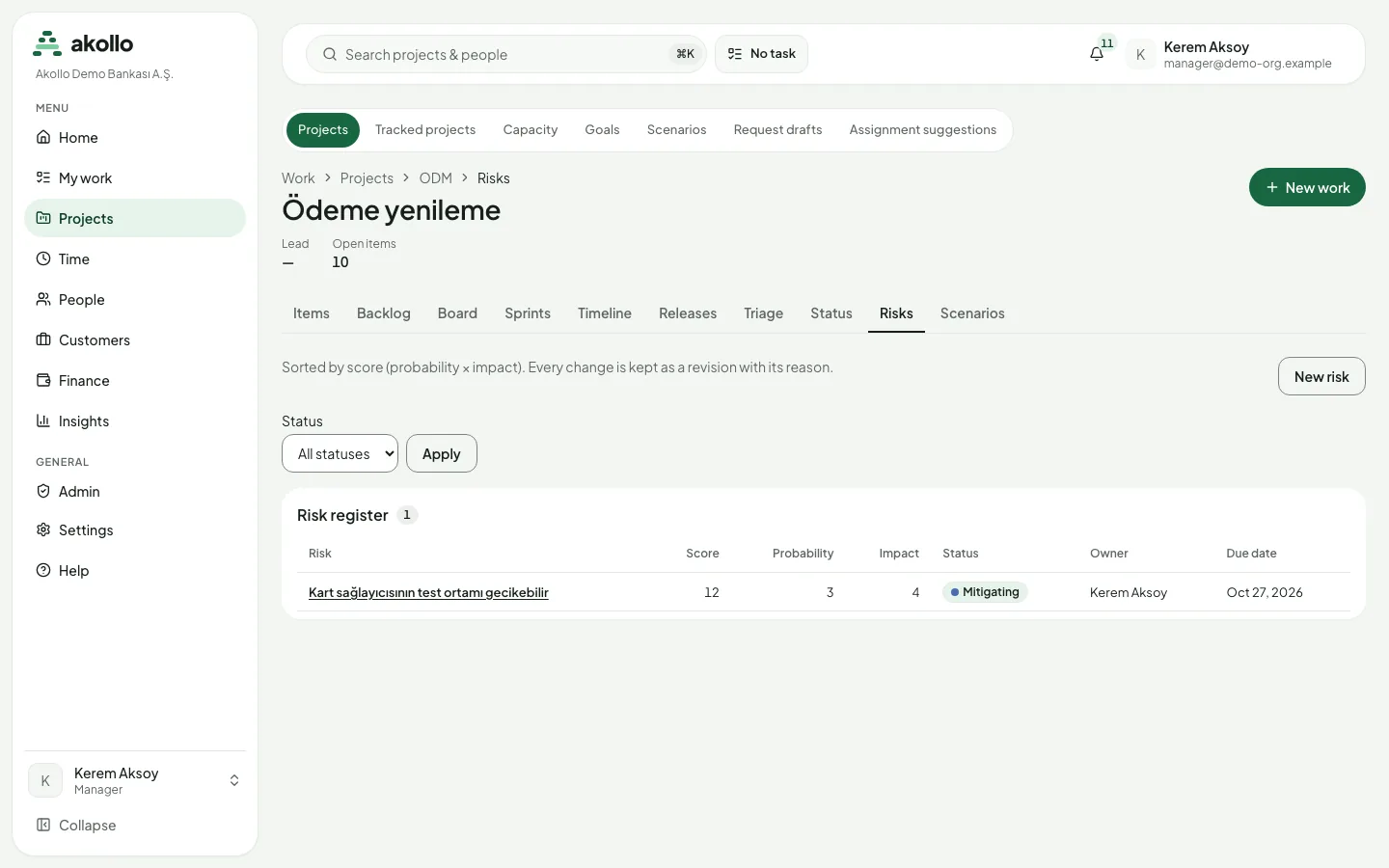Click the Insights chart icon
The height and width of the screenshot is (868, 1389).
click(43, 420)
